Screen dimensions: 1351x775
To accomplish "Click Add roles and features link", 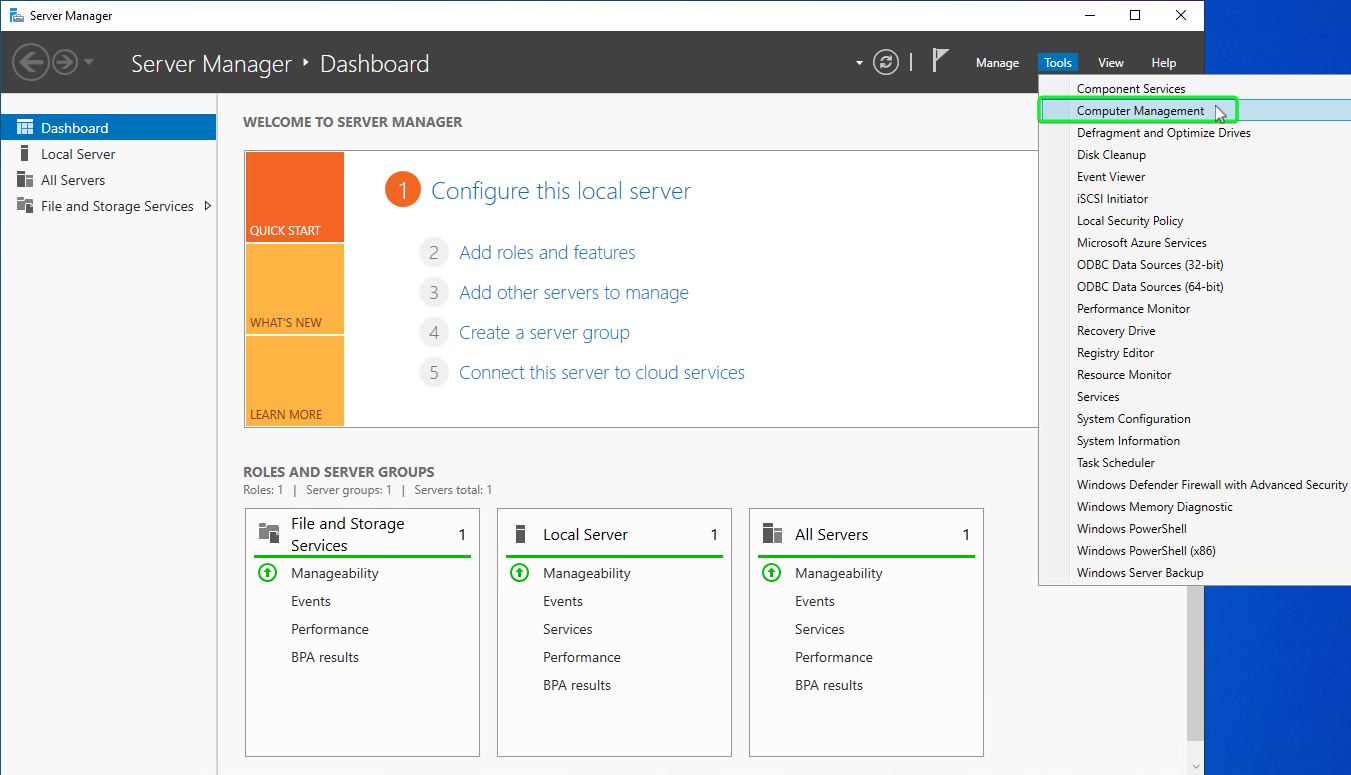I will 547,253.
